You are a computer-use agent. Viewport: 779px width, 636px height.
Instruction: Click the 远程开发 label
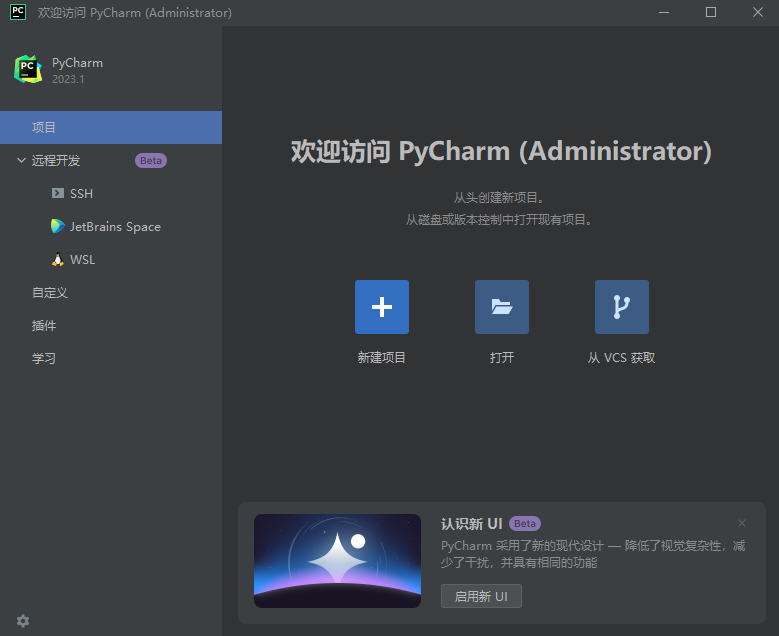[56, 160]
